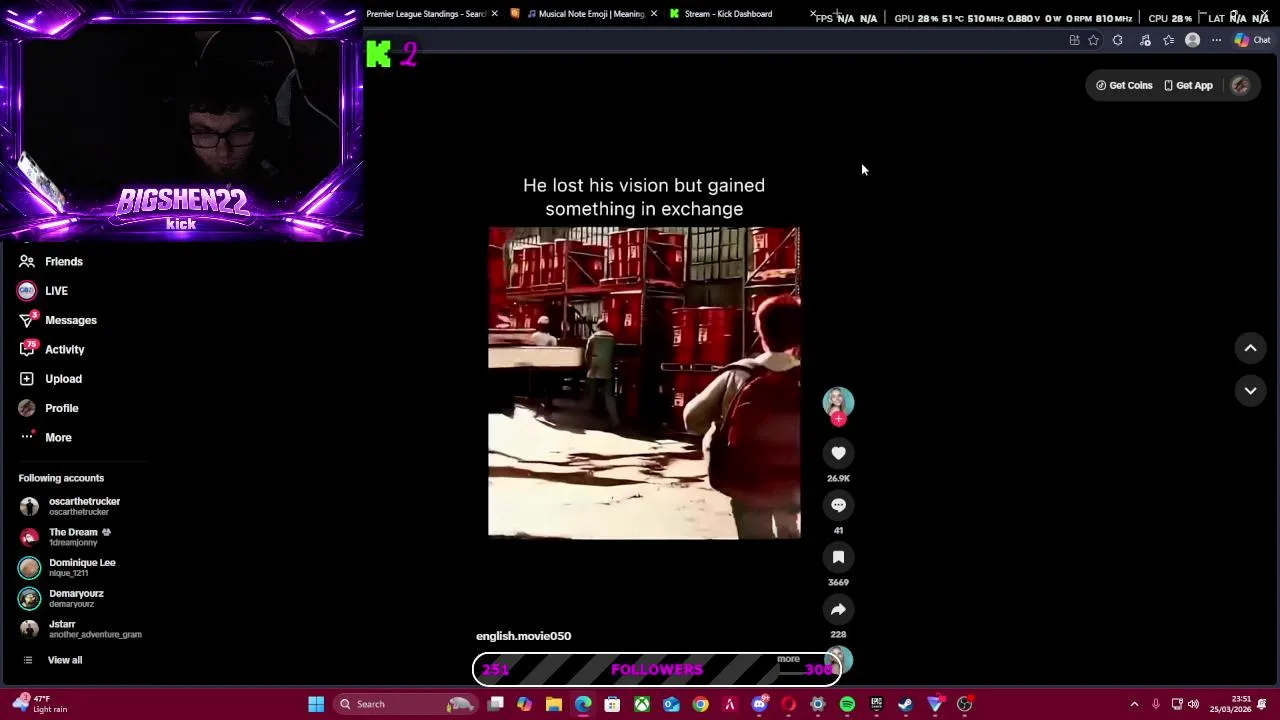
Task: Expand caption with the more link
Action: tap(788, 659)
